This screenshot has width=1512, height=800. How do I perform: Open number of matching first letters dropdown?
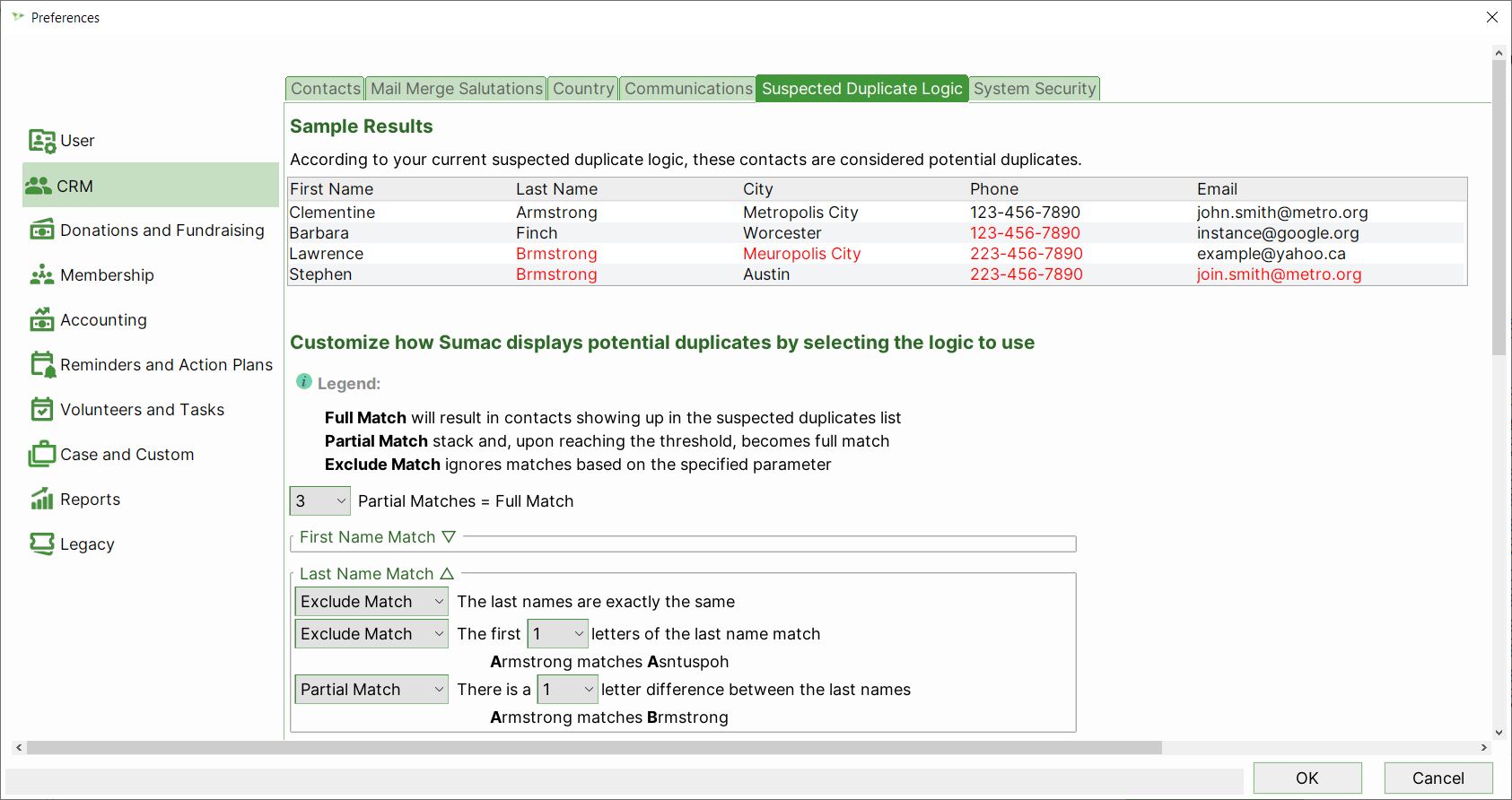pyautogui.click(x=557, y=634)
